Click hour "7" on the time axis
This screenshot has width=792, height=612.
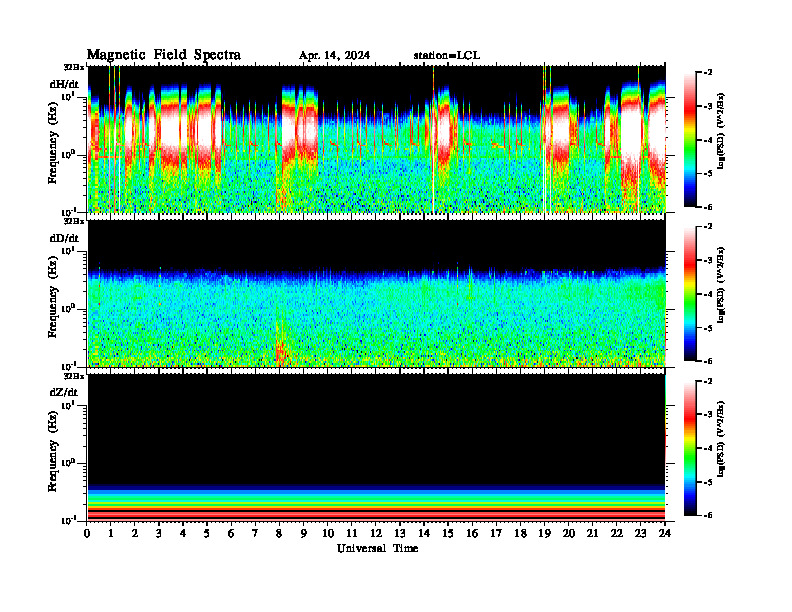(x=255, y=533)
